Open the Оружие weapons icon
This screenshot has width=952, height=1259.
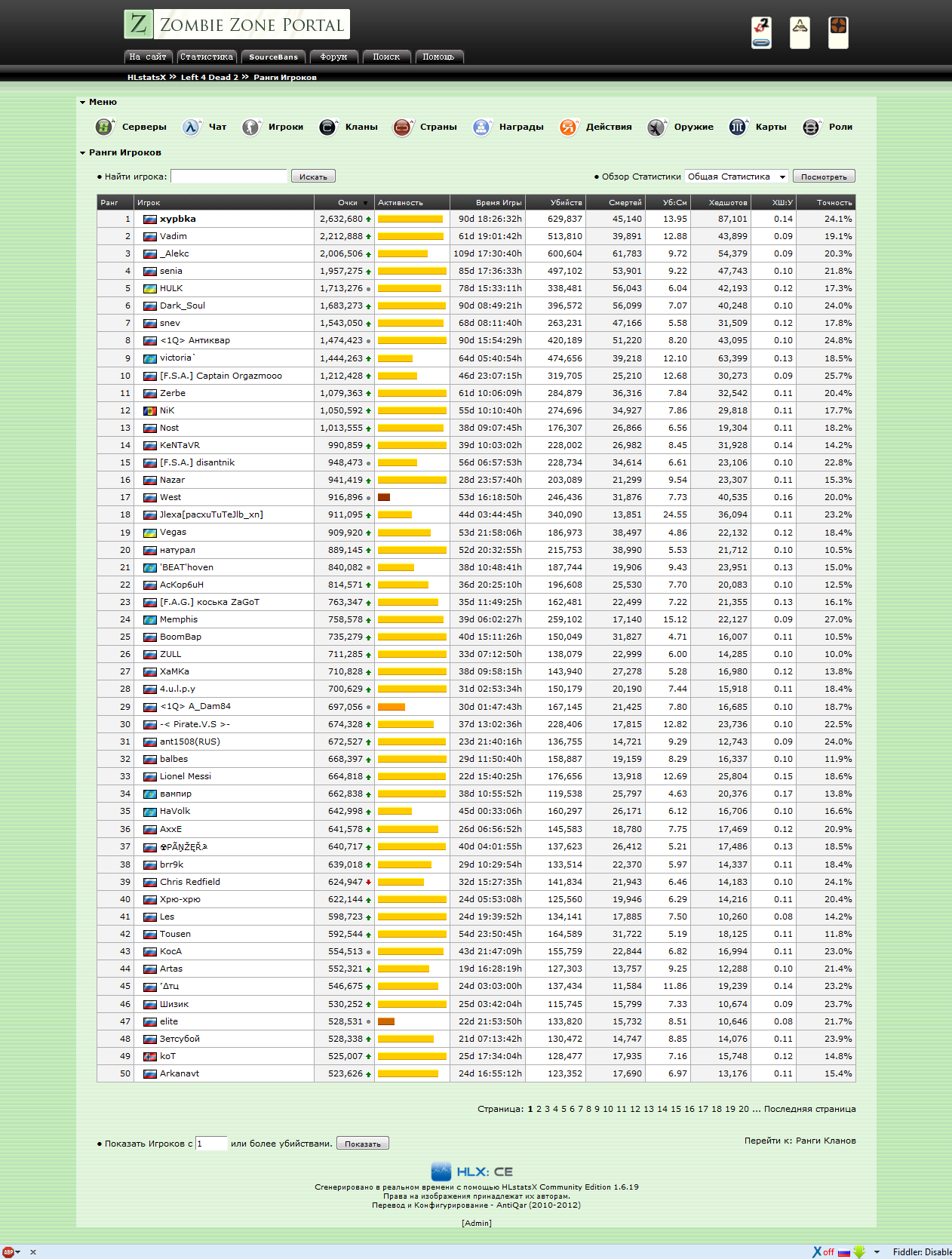pyautogui.click(x=656, y=127)
